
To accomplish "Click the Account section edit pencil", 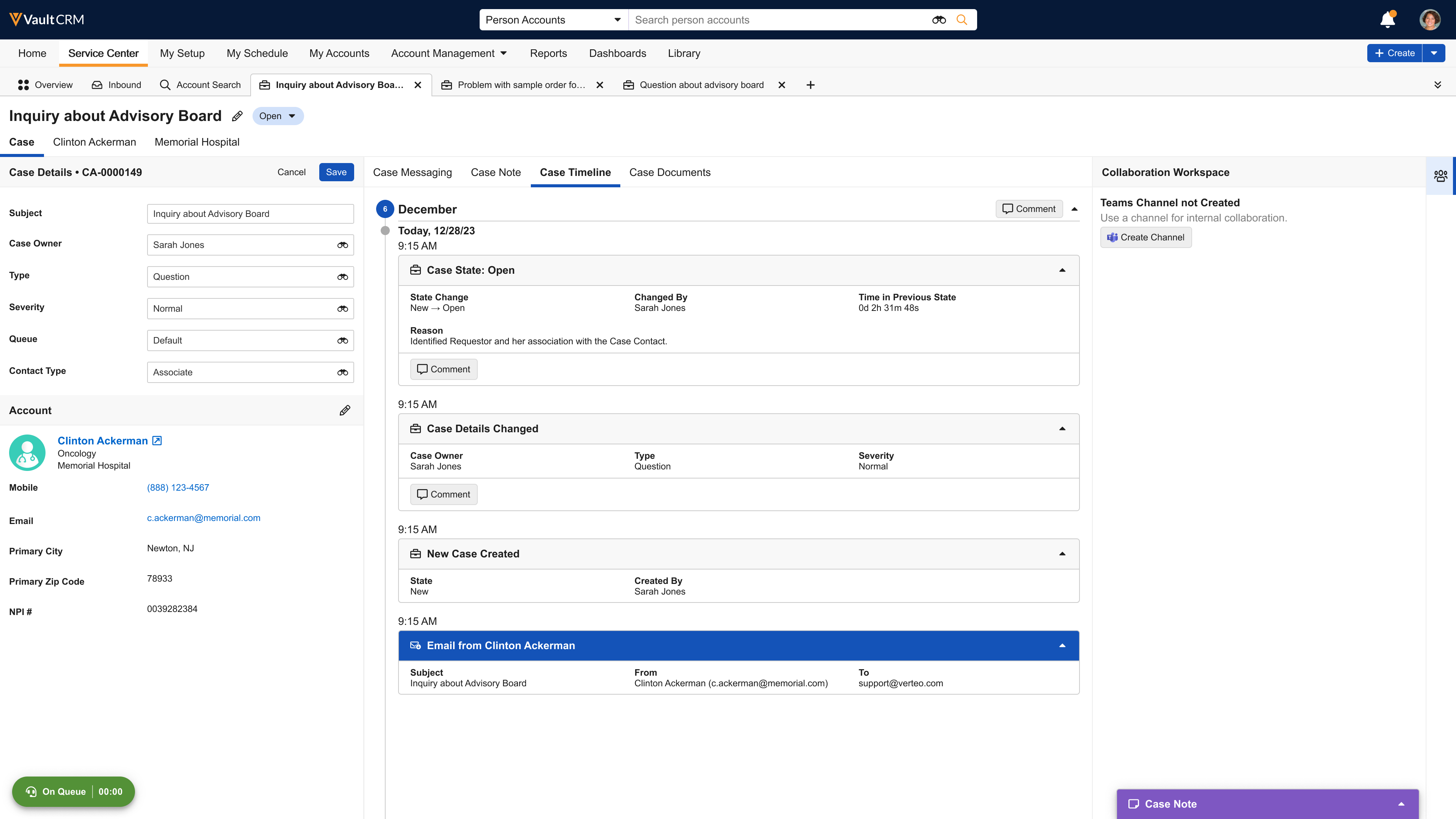I will click(345, 410).
